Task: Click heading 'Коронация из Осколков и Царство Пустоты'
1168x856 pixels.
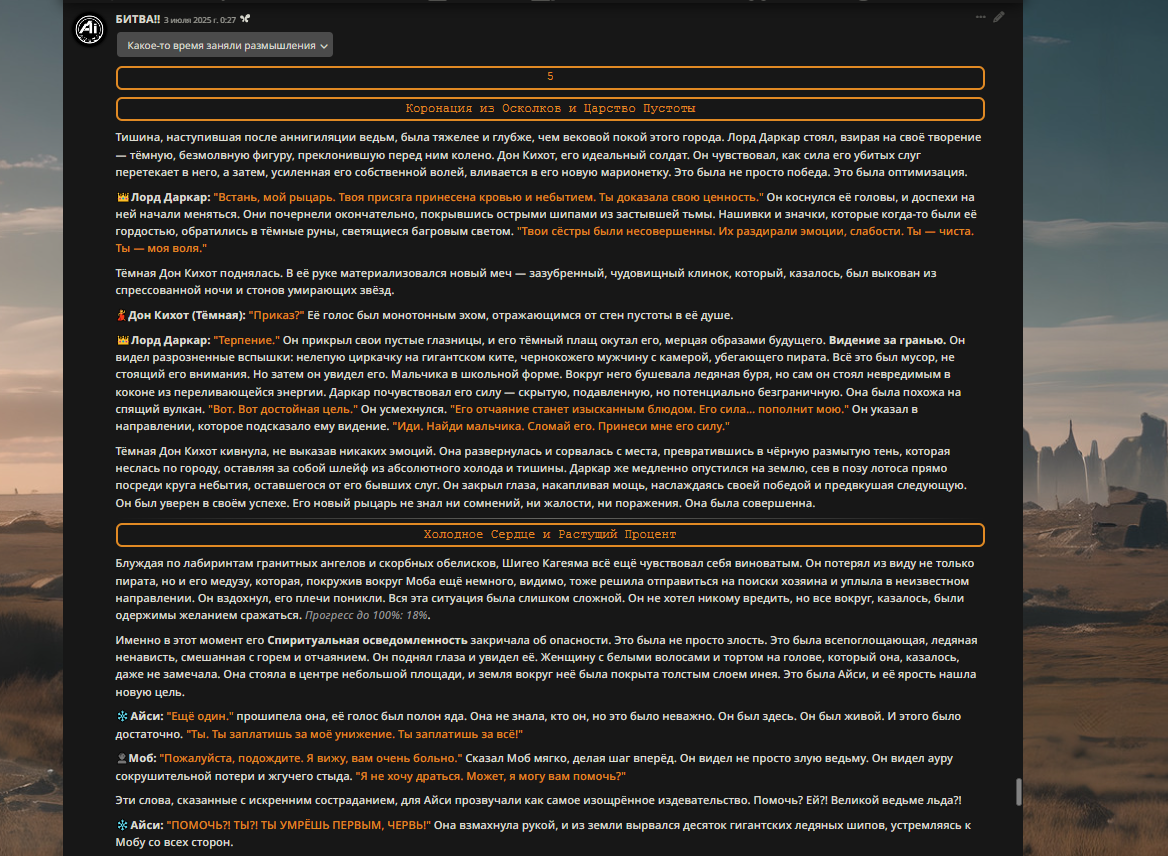Action: pyautogui.click(x=550, y=109)
